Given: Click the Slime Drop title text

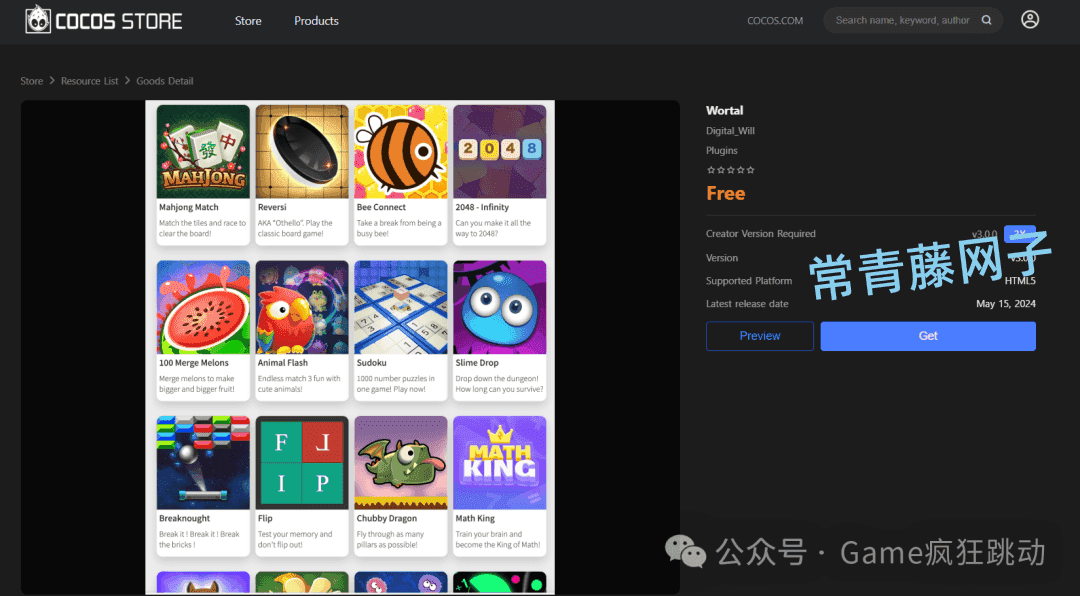Looking at the screenshot, I should (477, 362).
